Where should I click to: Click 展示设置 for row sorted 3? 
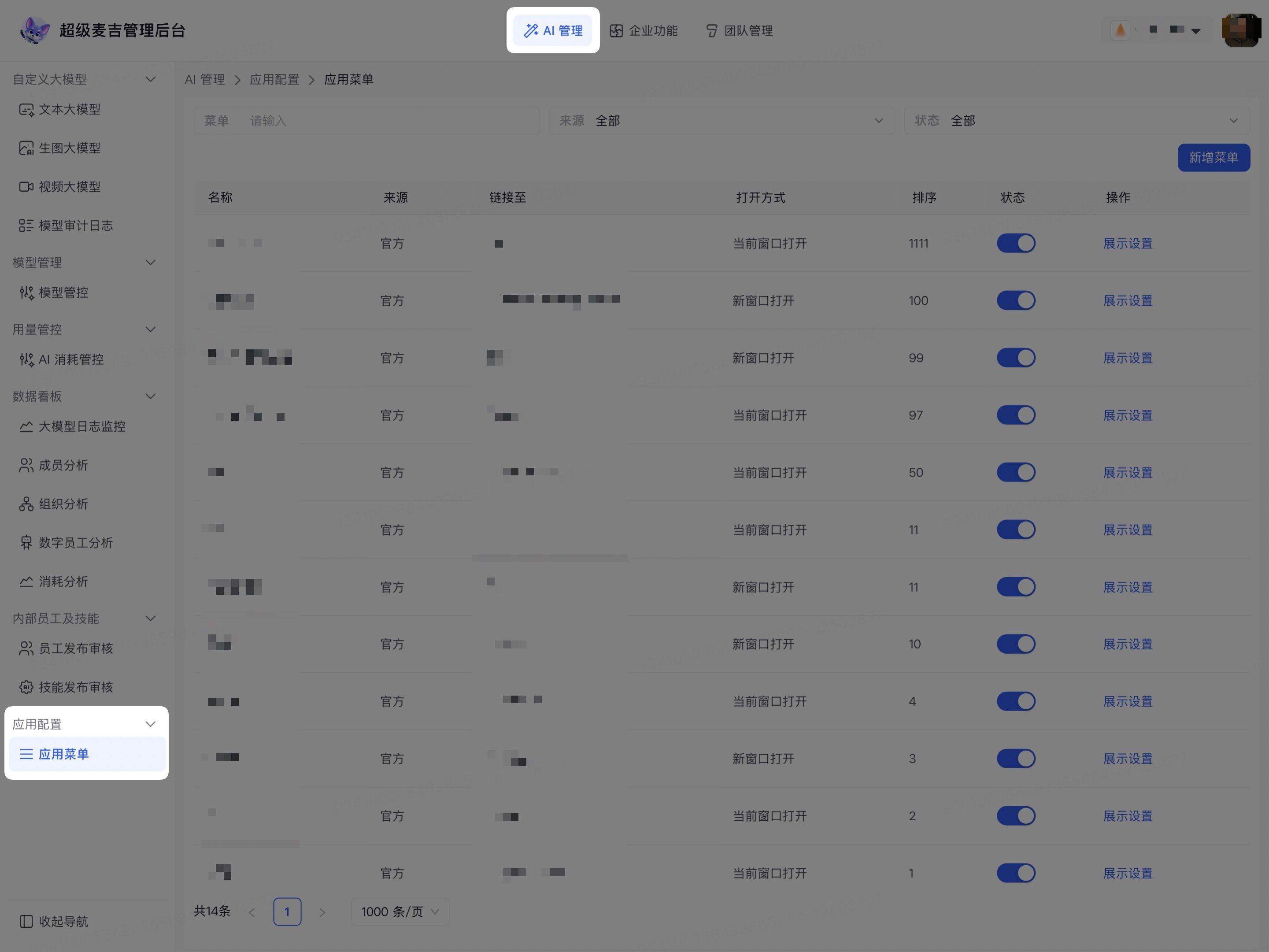pos(1128,759)
